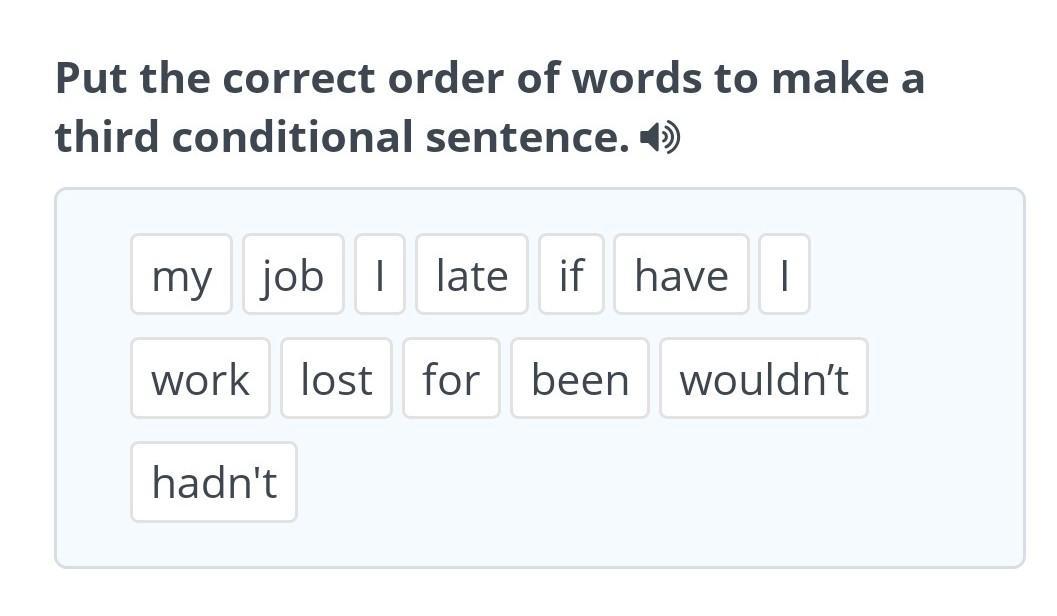This screenshot has height=616, width=1057.
Task: Choose the 'I' tile after 'have'
Action: click(x=784, y=274)
